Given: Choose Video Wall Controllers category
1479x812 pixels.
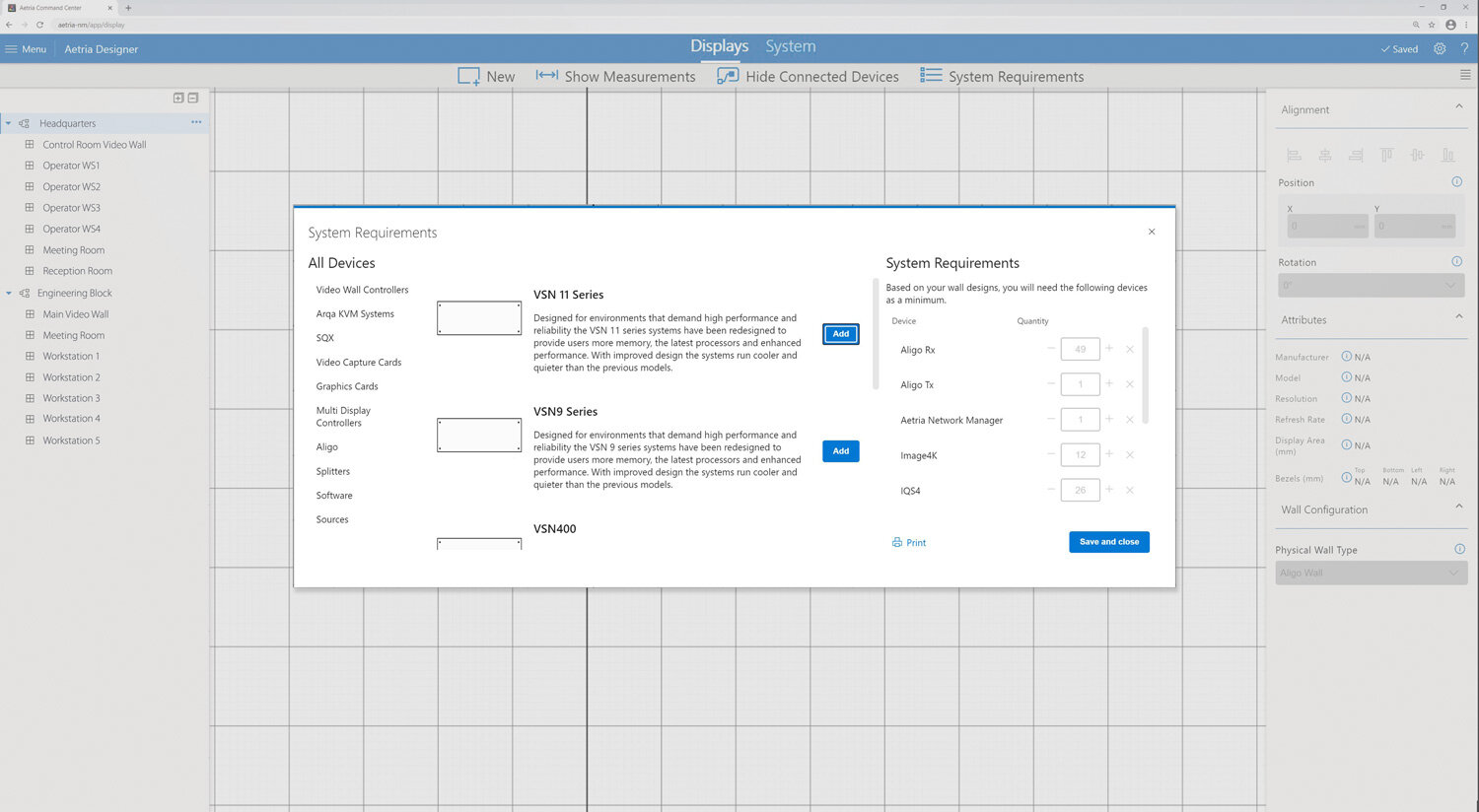Looking at the screenshot, I should coord(362,290).
